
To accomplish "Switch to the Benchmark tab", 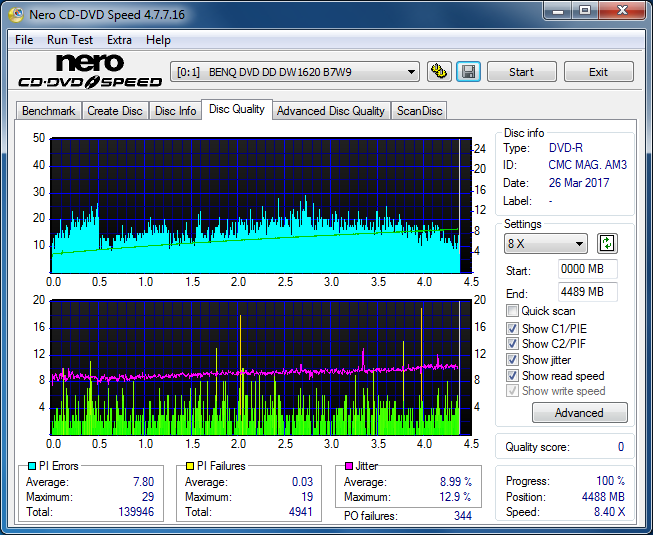I will (49, 111).
